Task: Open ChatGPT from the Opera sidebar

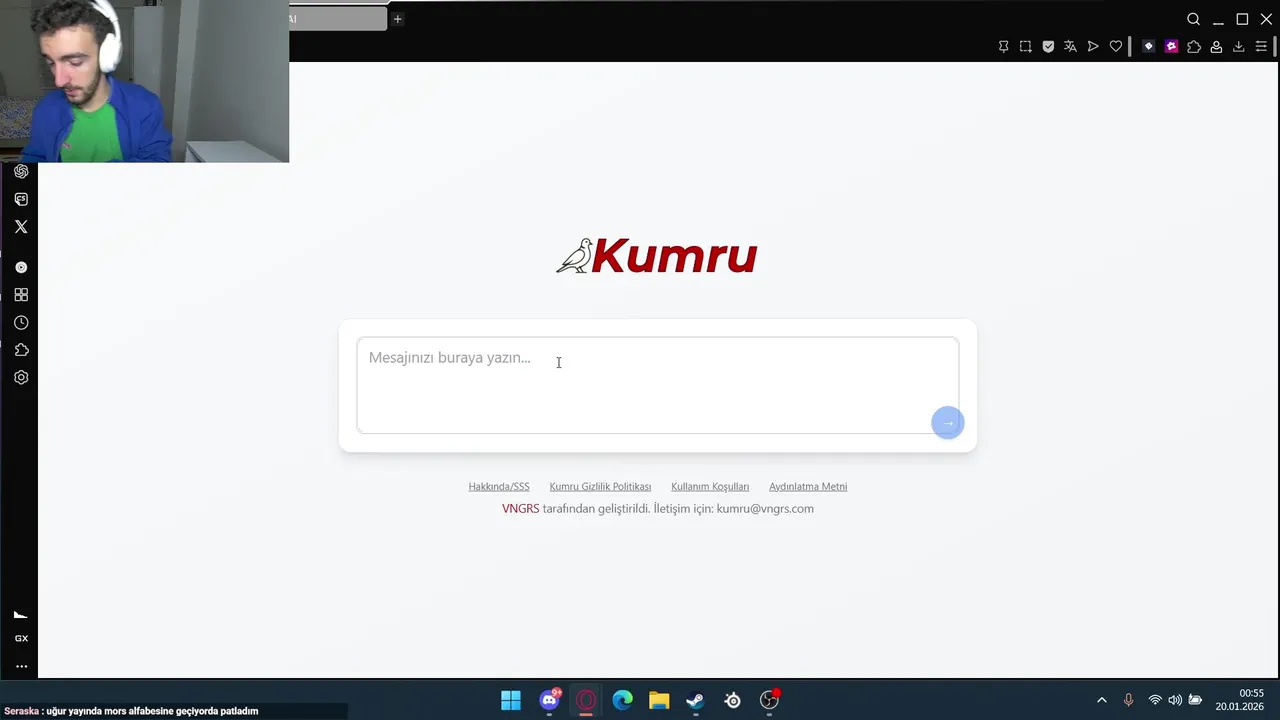Action: click(x=21, y=171)
